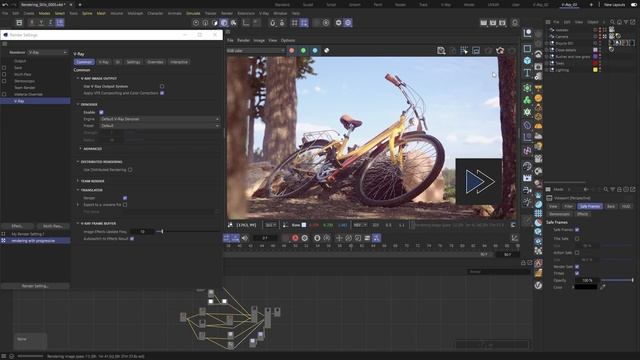The height and width of the screenshot is (360, 640).
Task: Switch to the Overrides tab
Action: tap(155, 62)
